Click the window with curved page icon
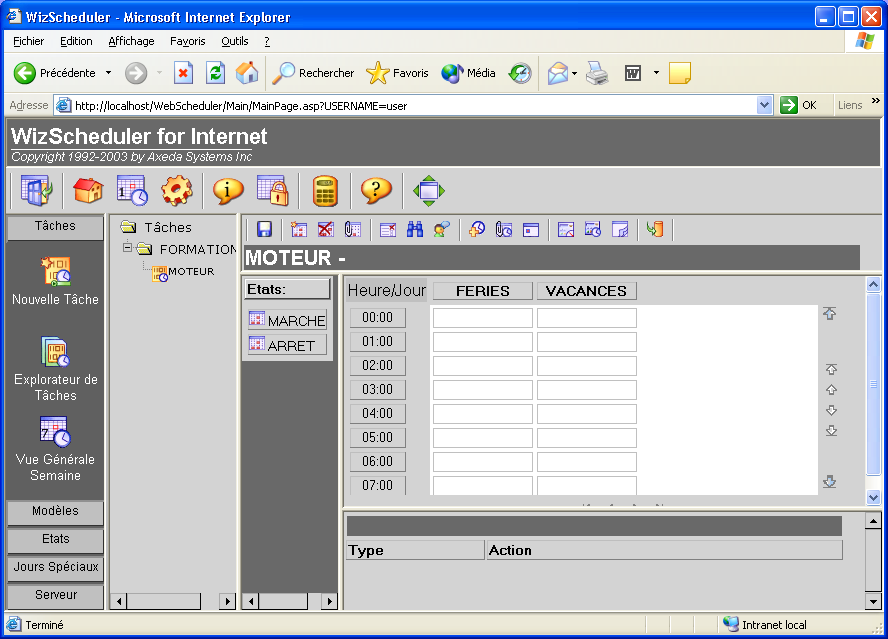The image size is (888, 639). coord(620,229)
